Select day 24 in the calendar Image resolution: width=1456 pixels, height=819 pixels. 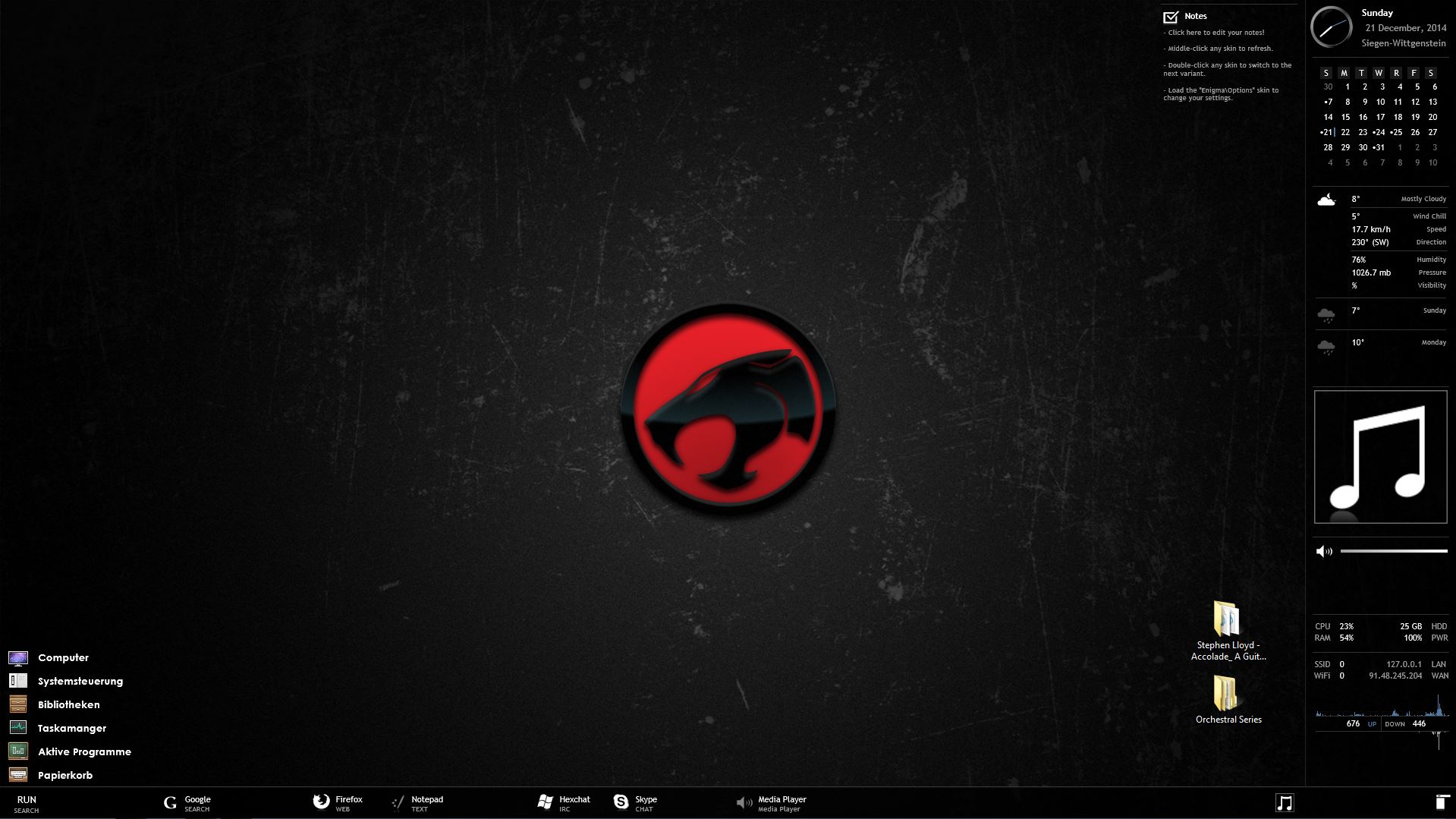1379,132
